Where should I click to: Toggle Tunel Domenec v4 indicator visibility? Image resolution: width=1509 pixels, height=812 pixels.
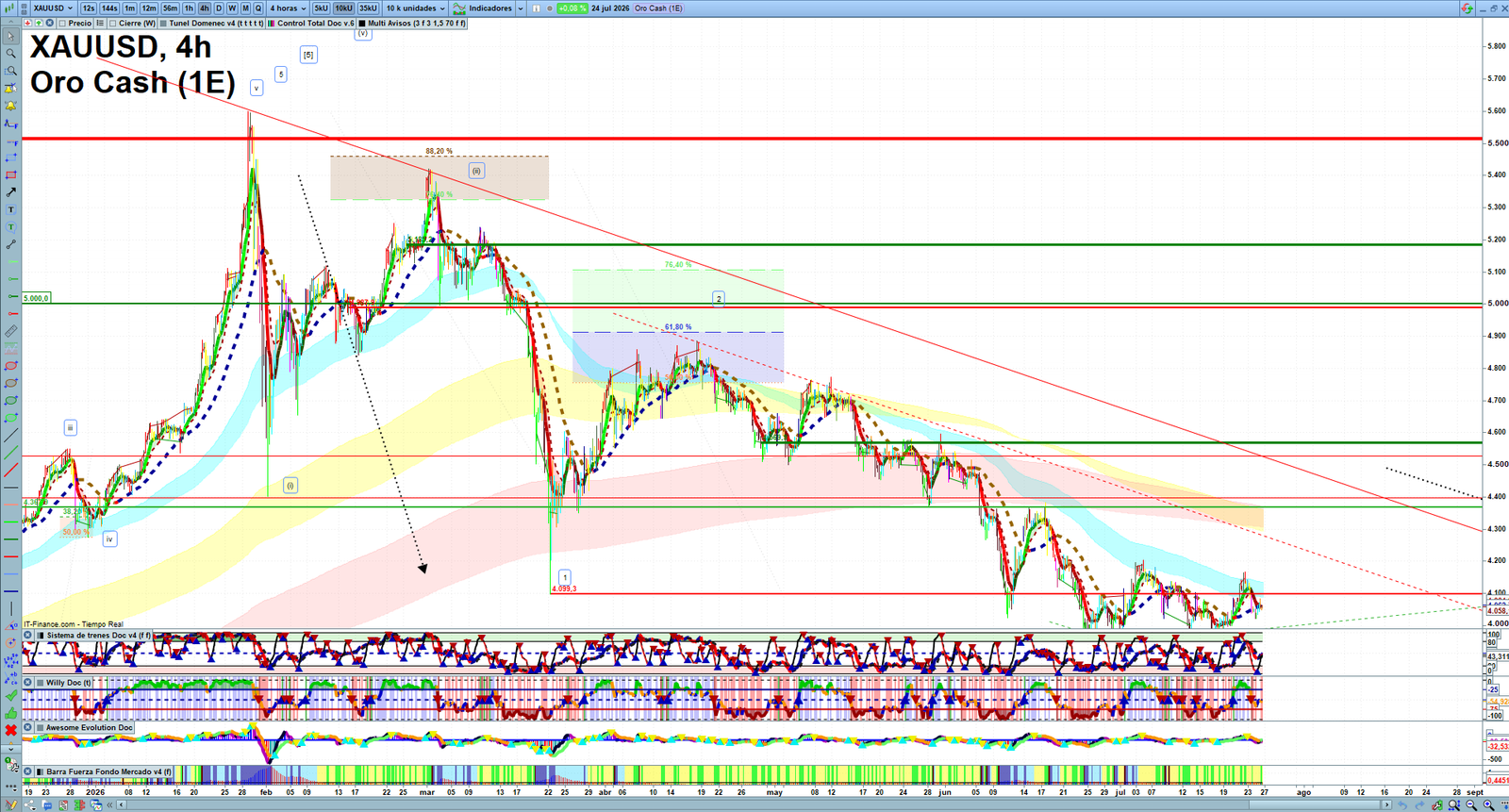click(x=163, y=23)
